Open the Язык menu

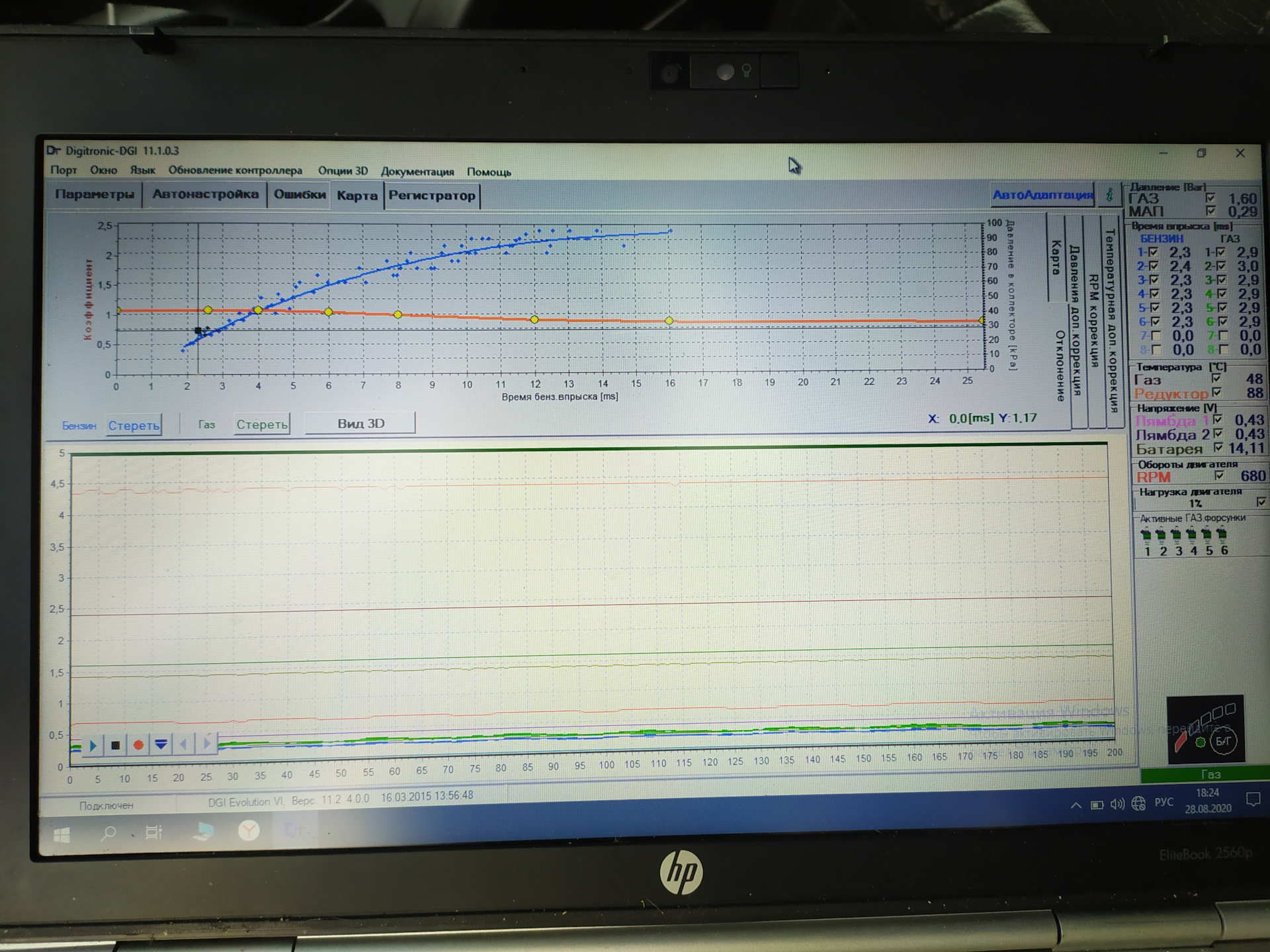(x=142, y=170)
